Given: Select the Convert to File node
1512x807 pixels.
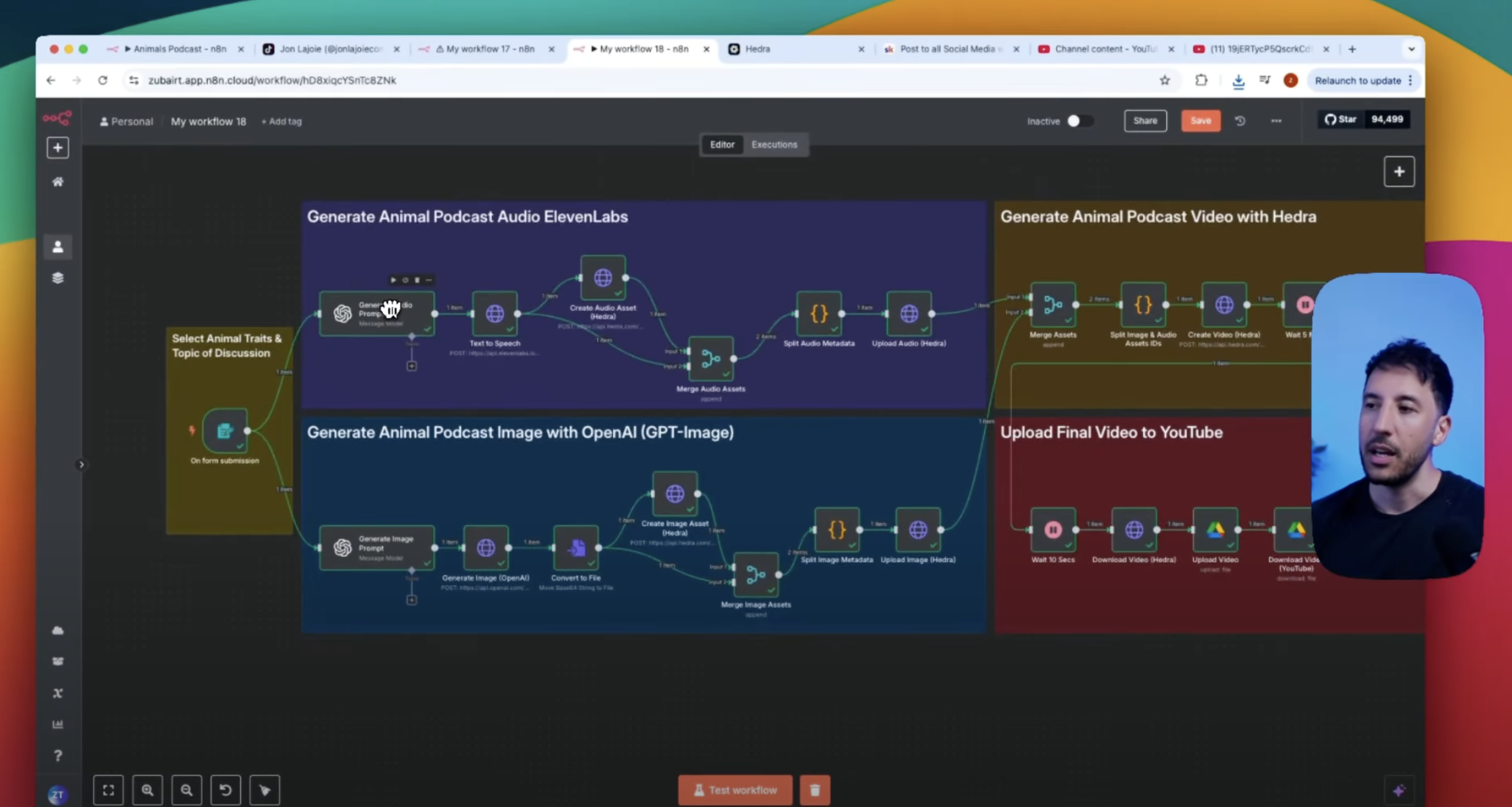Looking at the screenshot, I should click(x=576, y=548).
